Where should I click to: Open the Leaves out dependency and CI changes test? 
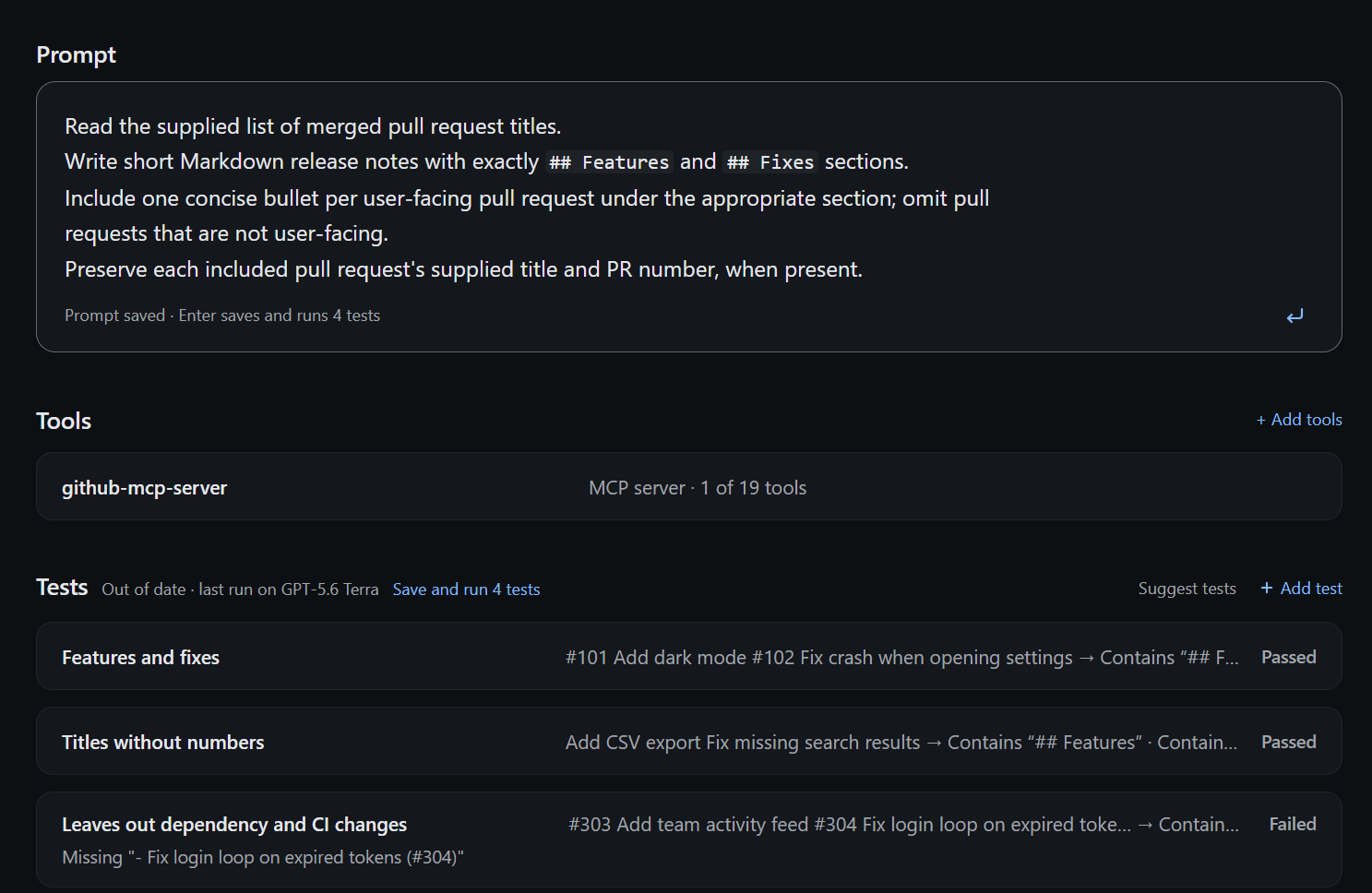point(688,839)
